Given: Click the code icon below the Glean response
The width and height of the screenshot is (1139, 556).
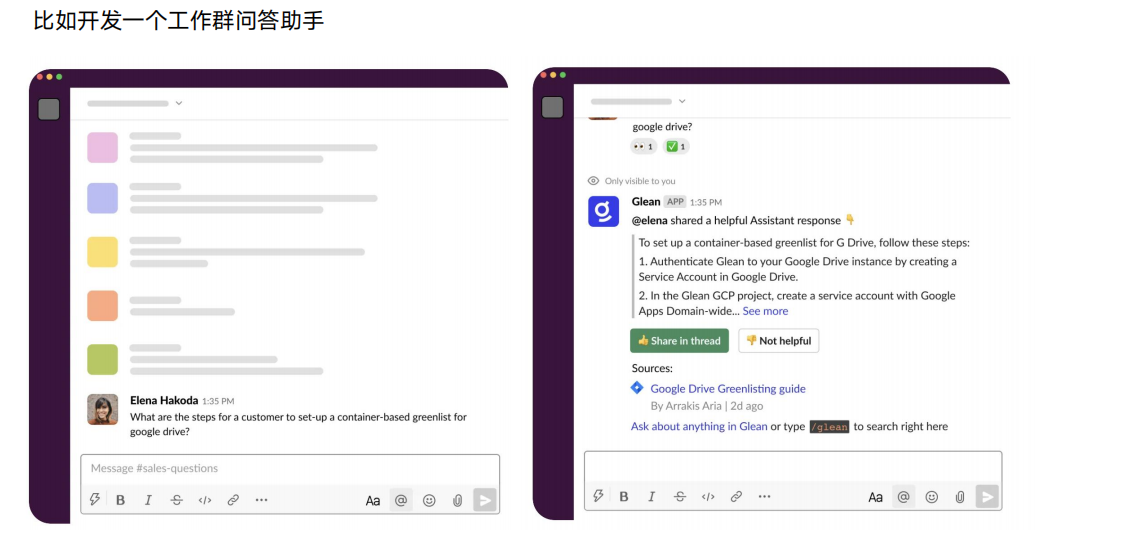Looking at the screenshot, I should (708, 496).
